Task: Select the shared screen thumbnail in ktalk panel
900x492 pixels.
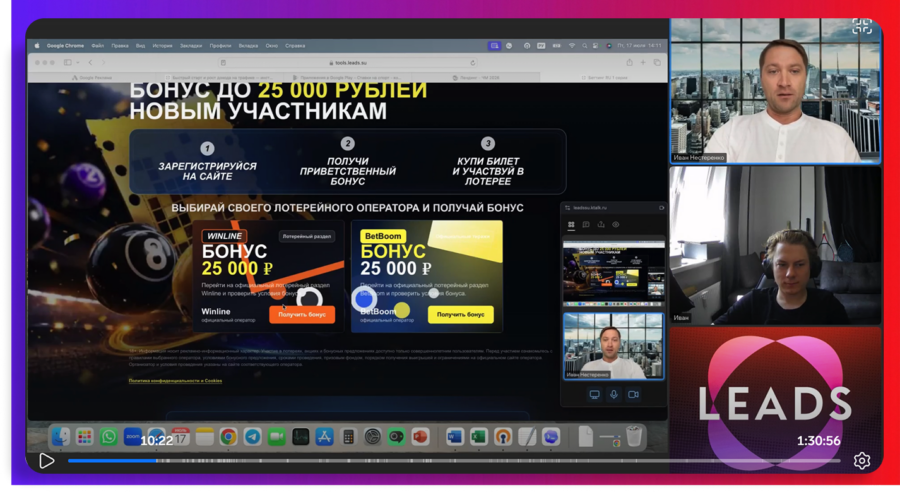Action: [x=614, y=273]
